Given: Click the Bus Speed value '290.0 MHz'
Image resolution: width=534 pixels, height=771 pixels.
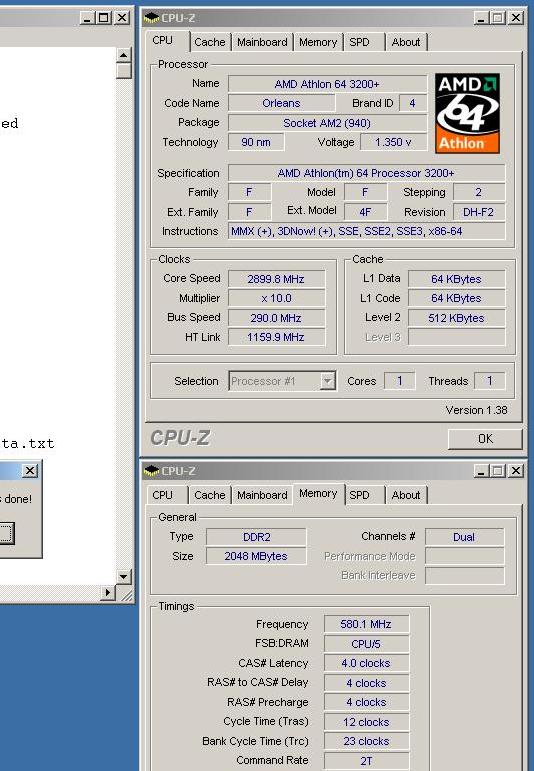Looking at the screenshot, I should pyautogui.click(x=276, y=318).
